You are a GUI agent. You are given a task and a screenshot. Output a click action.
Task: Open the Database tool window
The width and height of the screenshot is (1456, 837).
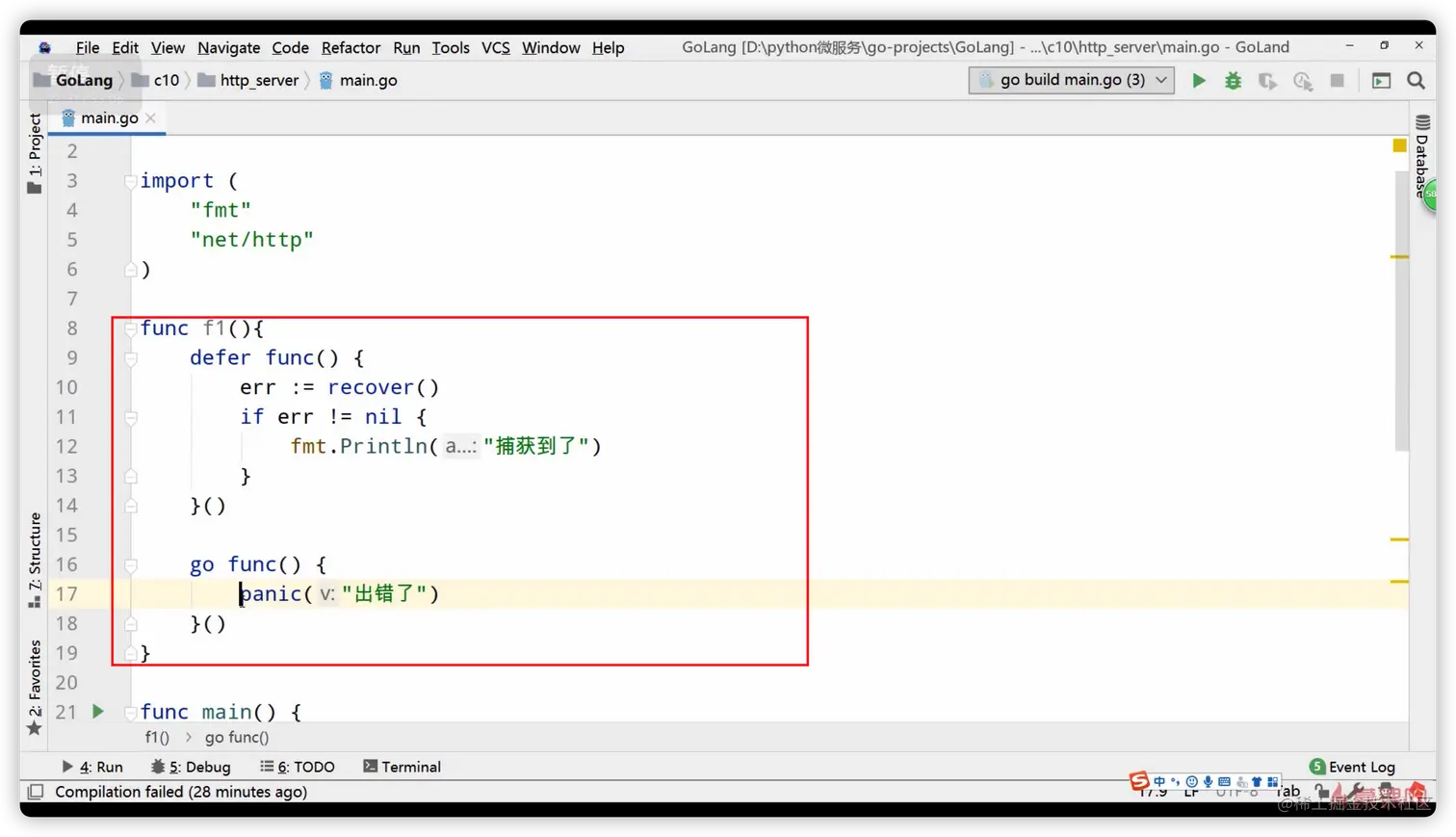point(1422,156)
